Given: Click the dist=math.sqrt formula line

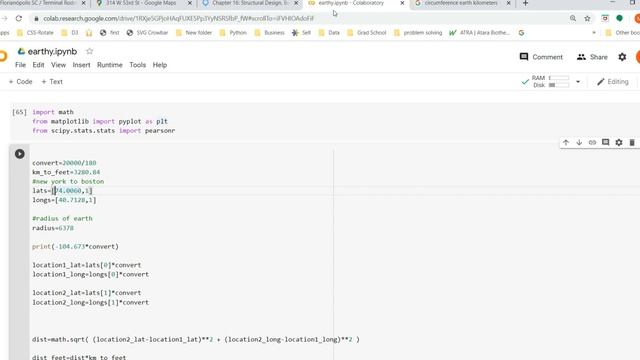Looking at the screenshot, I should coord(196,340).
